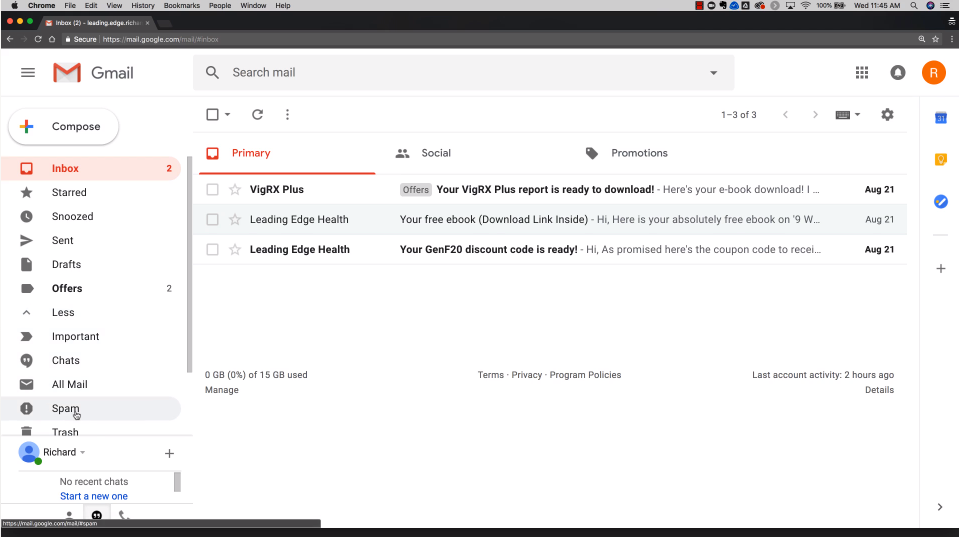Click the search magnifier icon in Search mail
This screenshot has height=537, width=959.
click(212, 72)
